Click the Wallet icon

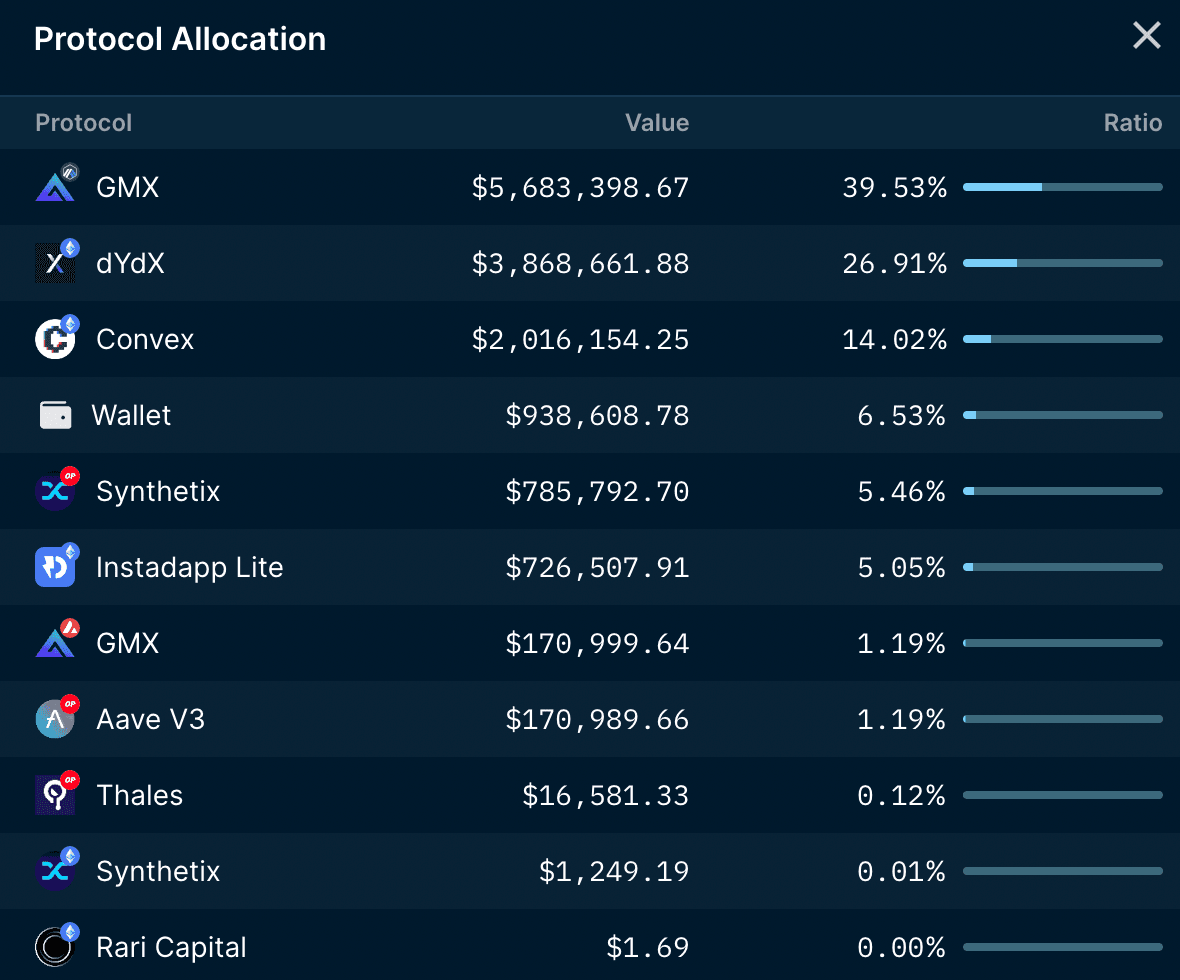coord(55,415)
